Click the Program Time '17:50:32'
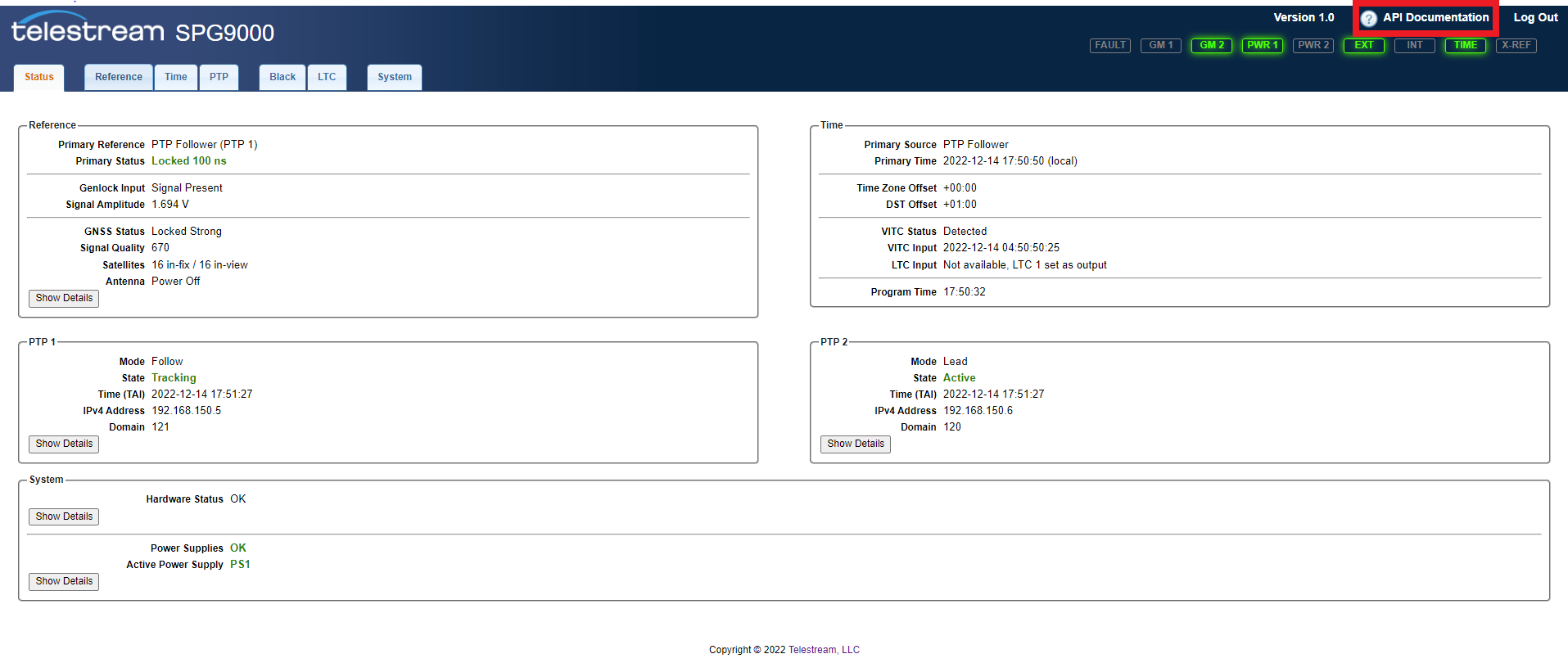This screenshot has height=672, width=1568. tap(965, 292)
